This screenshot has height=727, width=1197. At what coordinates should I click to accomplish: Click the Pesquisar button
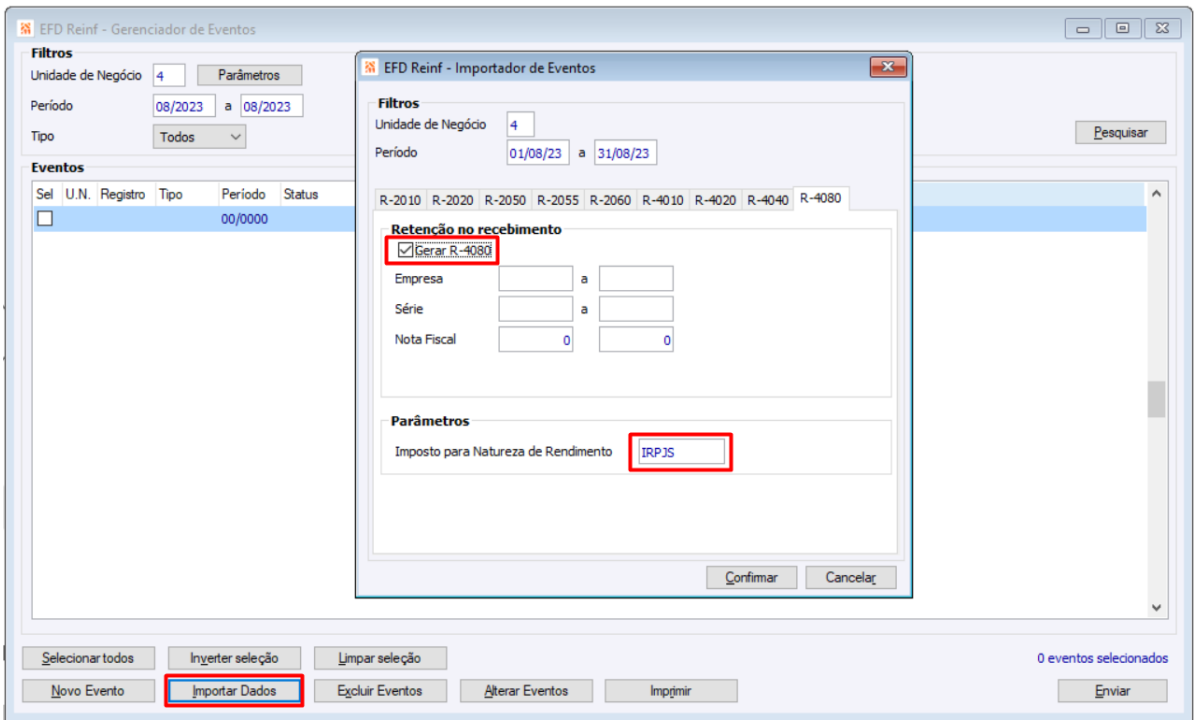tap(1121, 132)
